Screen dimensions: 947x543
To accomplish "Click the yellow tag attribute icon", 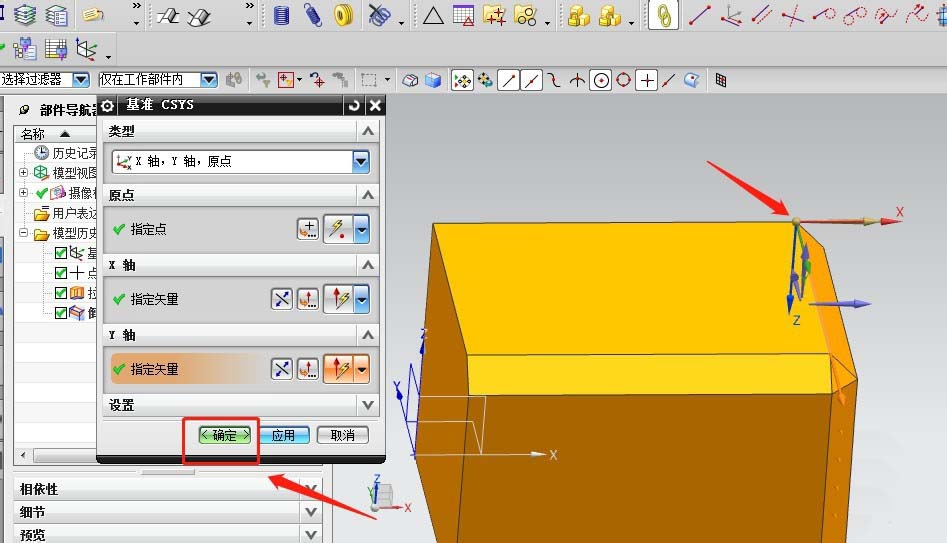I will (x=93, y=14).
